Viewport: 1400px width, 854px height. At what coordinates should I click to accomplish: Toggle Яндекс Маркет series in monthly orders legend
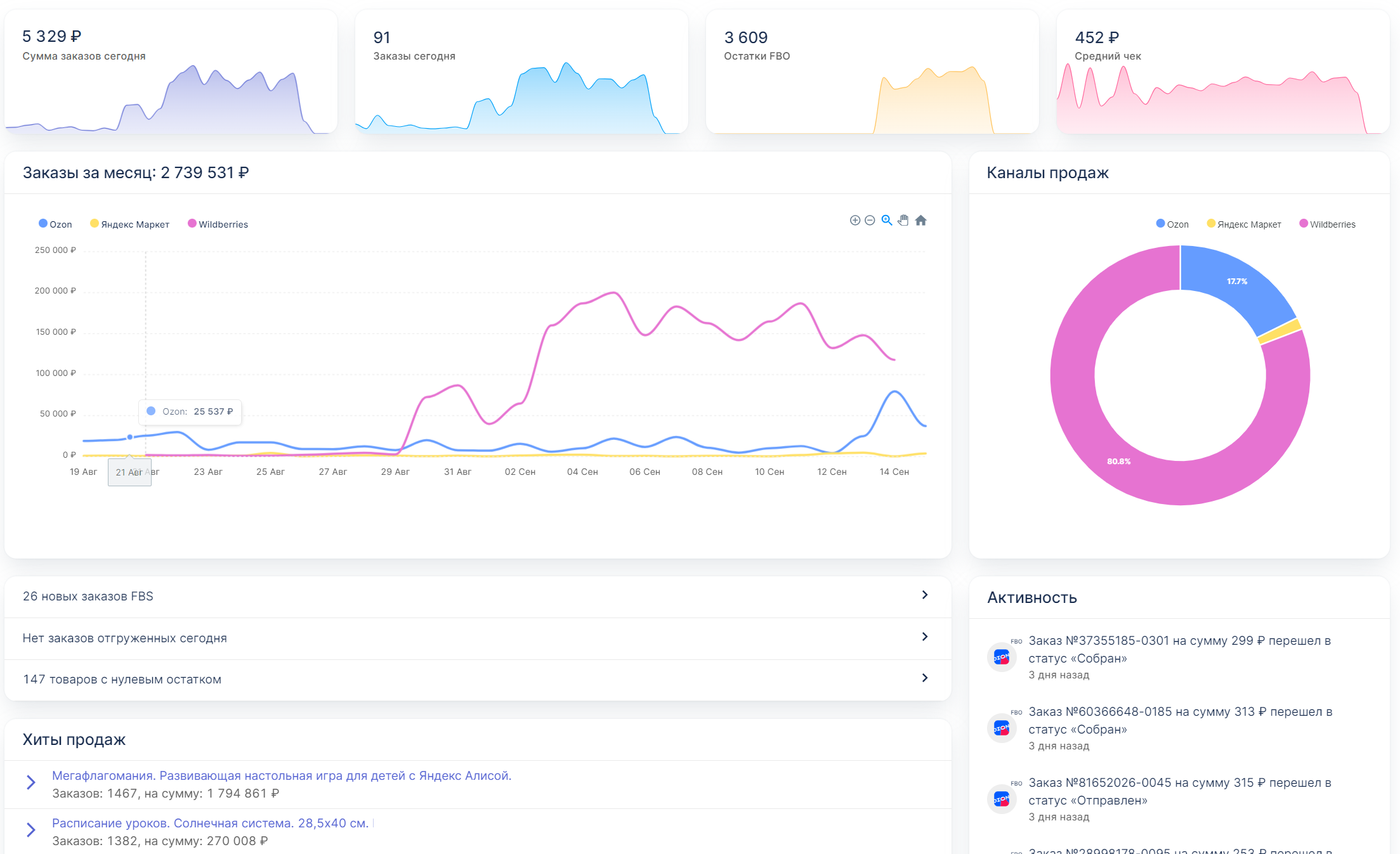pos(129,224)
